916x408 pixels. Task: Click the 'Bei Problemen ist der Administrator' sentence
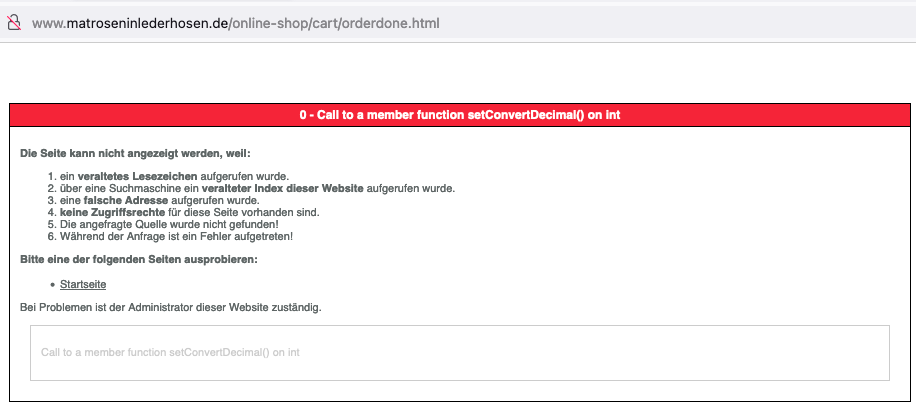(170, 307)
